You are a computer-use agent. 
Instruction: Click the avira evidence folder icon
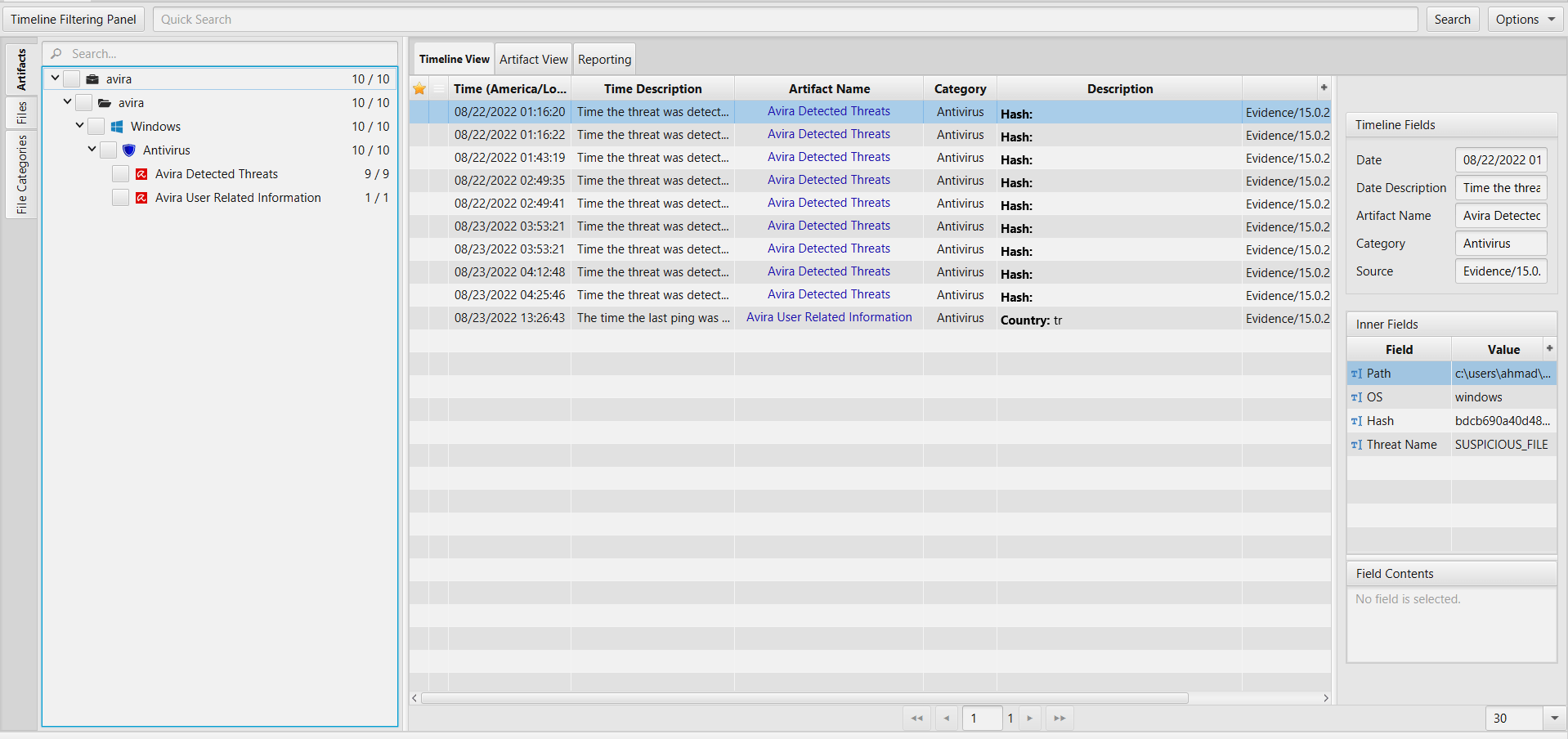coord(105,103)
